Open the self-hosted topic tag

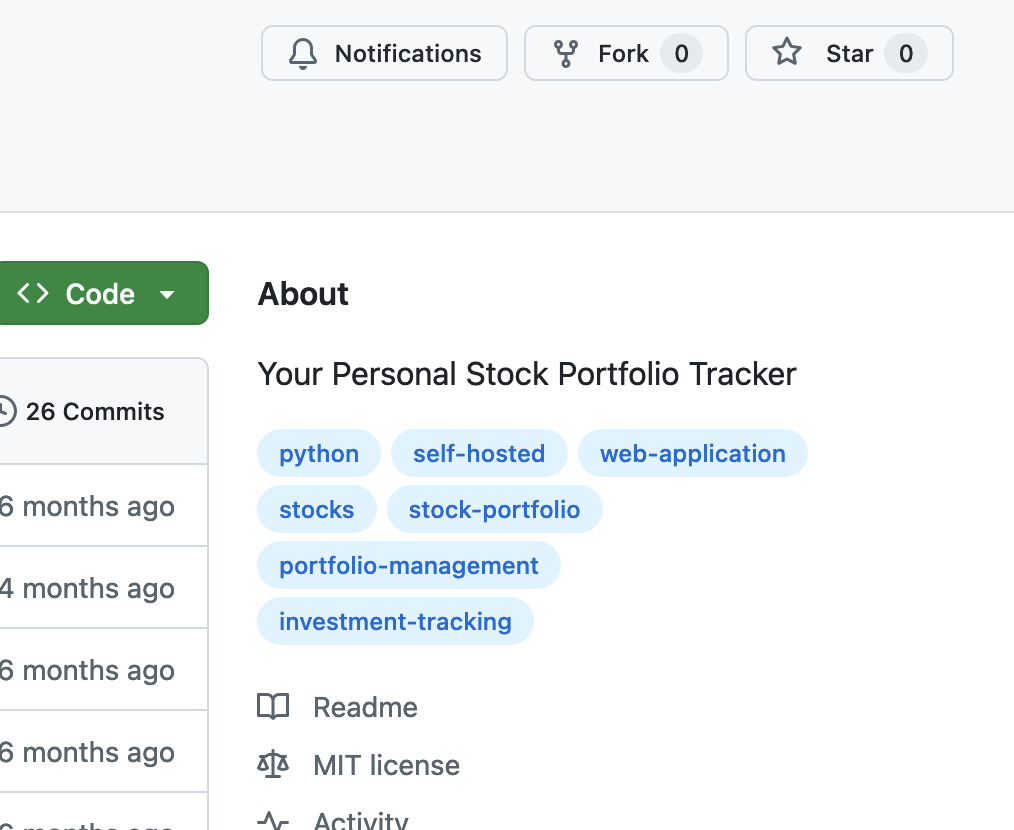coord(479,453)
